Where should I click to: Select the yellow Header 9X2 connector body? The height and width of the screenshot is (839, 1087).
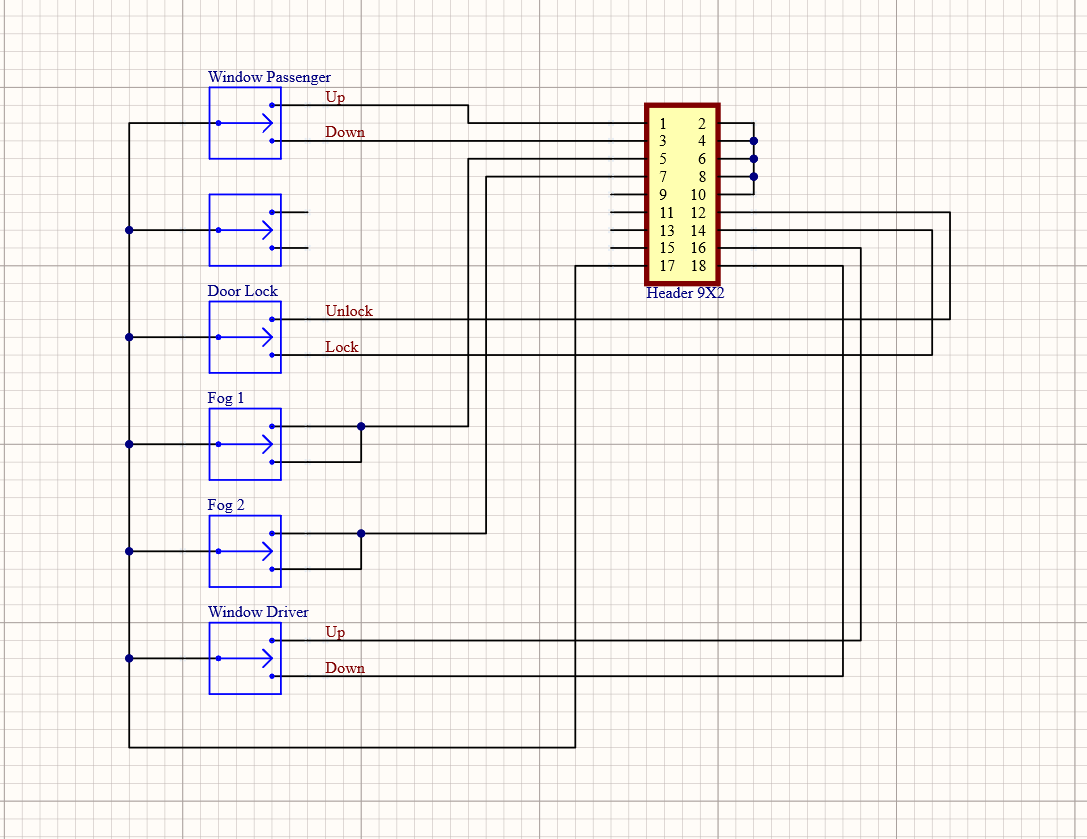coord(682,194)
